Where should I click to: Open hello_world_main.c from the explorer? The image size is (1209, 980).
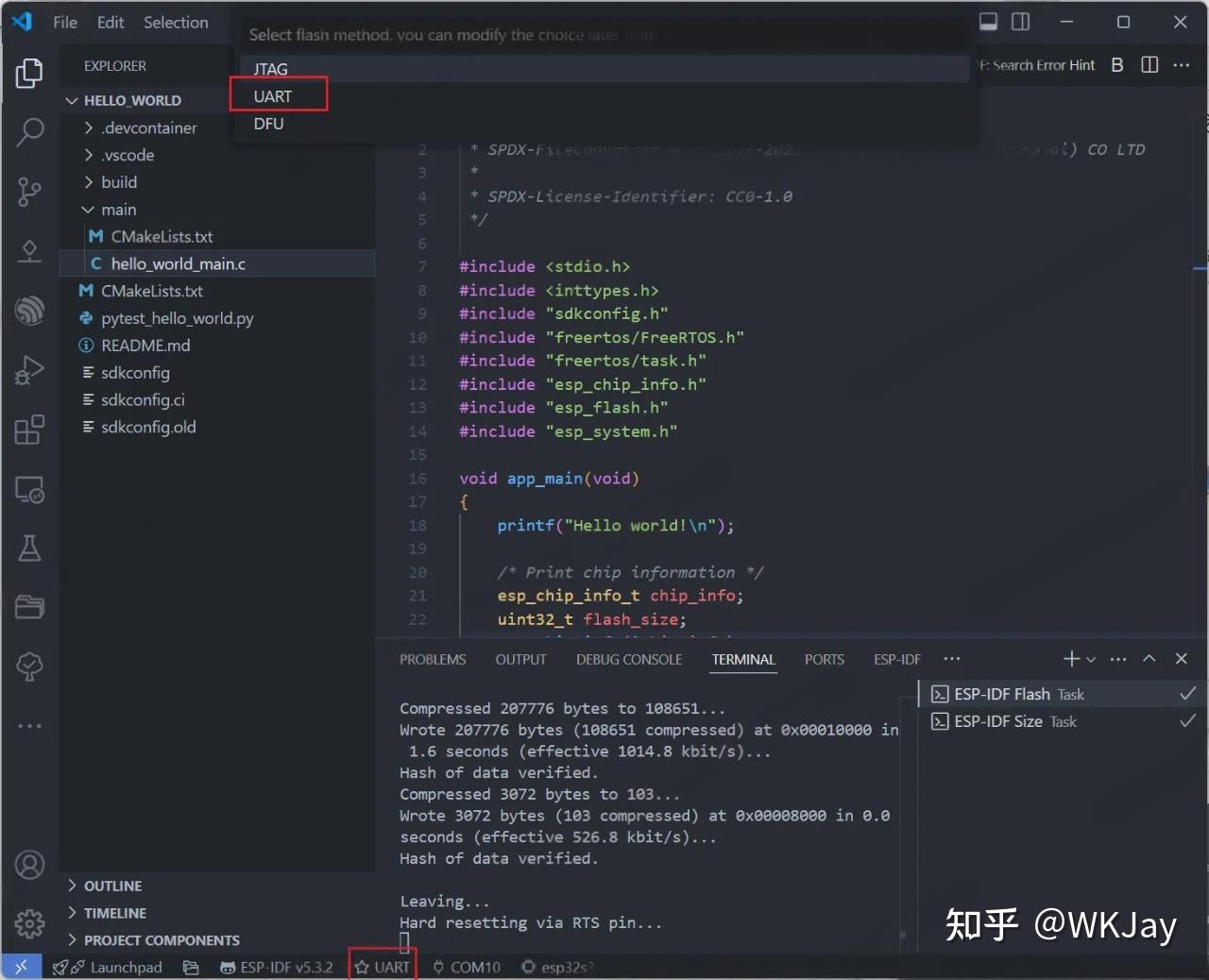coord(179,263)
